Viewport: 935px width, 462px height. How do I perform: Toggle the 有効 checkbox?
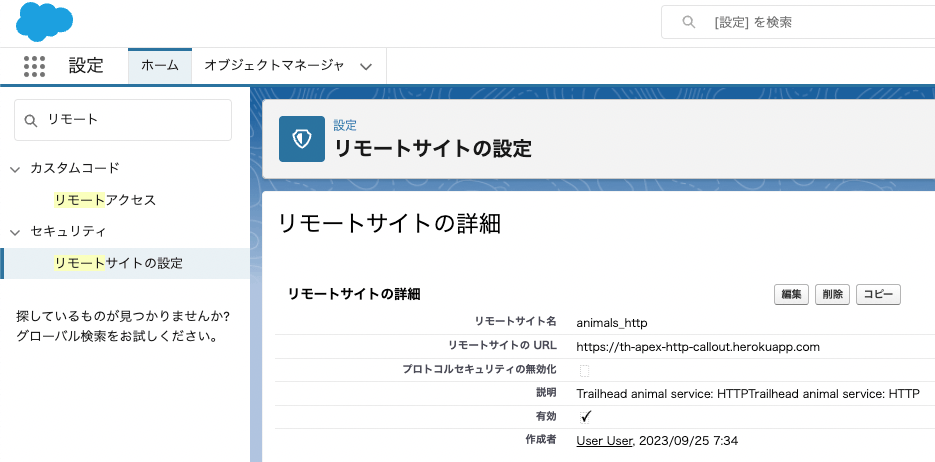point(586,416)
